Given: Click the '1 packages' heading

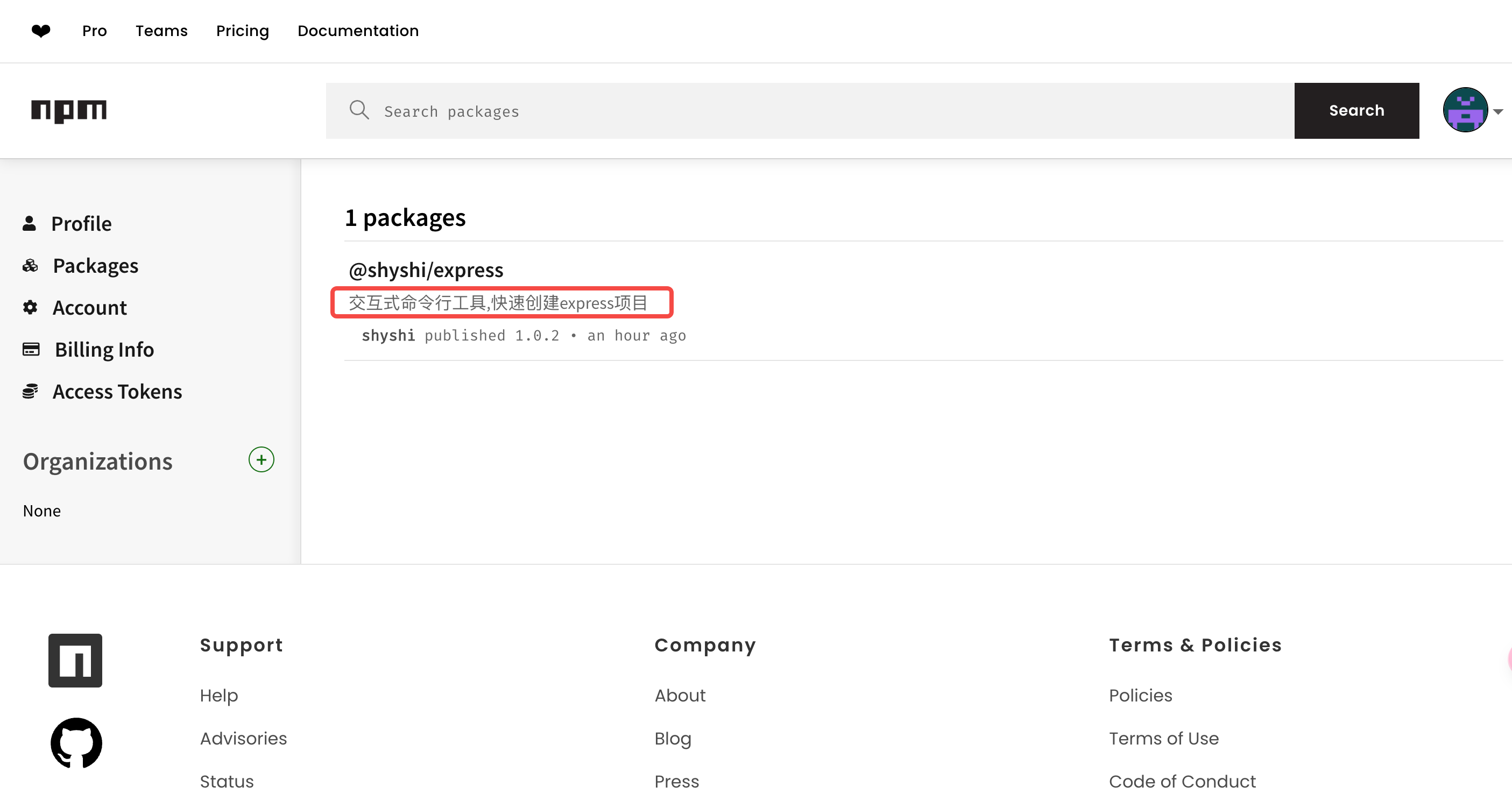Looking at the screenshot, I should click(x=405, y=218).
